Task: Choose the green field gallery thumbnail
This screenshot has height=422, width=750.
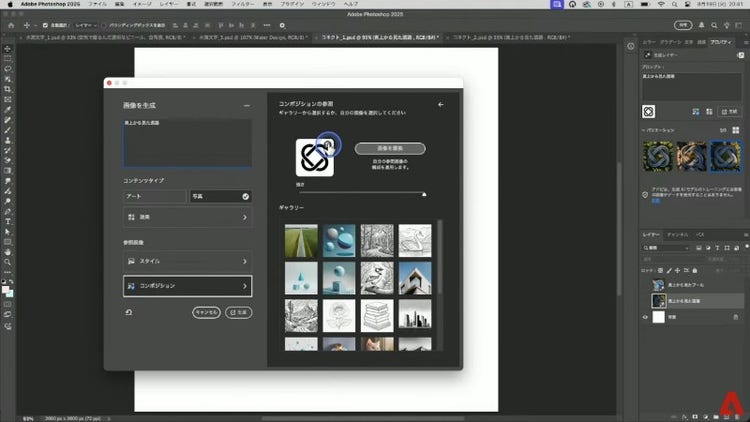Action: 301,239
